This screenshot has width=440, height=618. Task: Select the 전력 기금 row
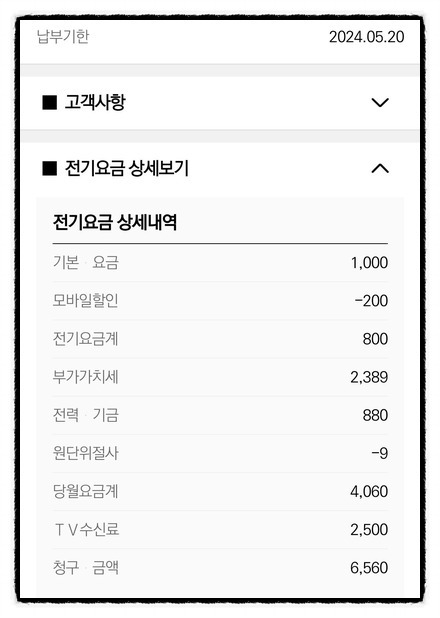[220, 415]
